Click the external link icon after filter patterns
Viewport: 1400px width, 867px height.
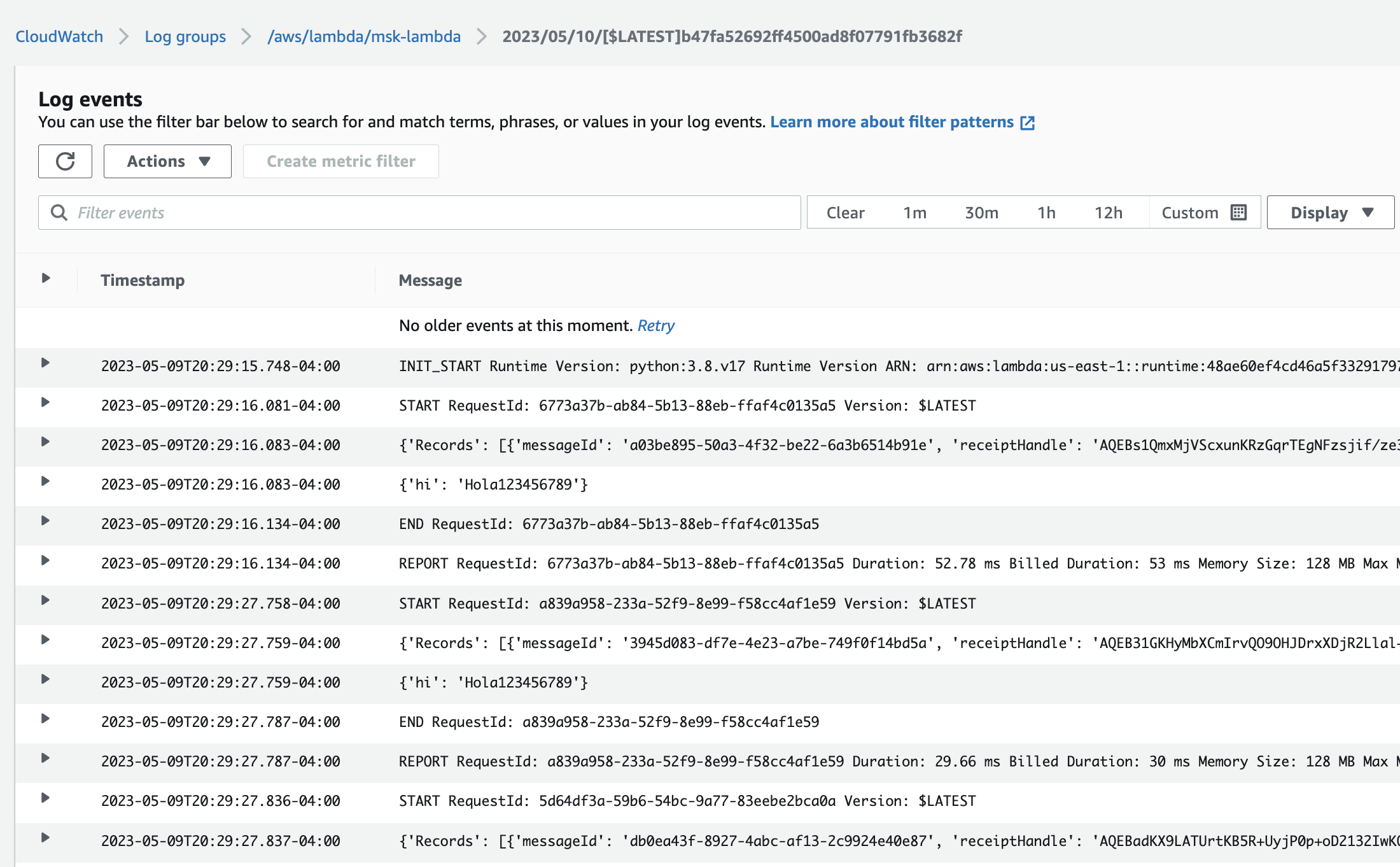click(1027, 123)
